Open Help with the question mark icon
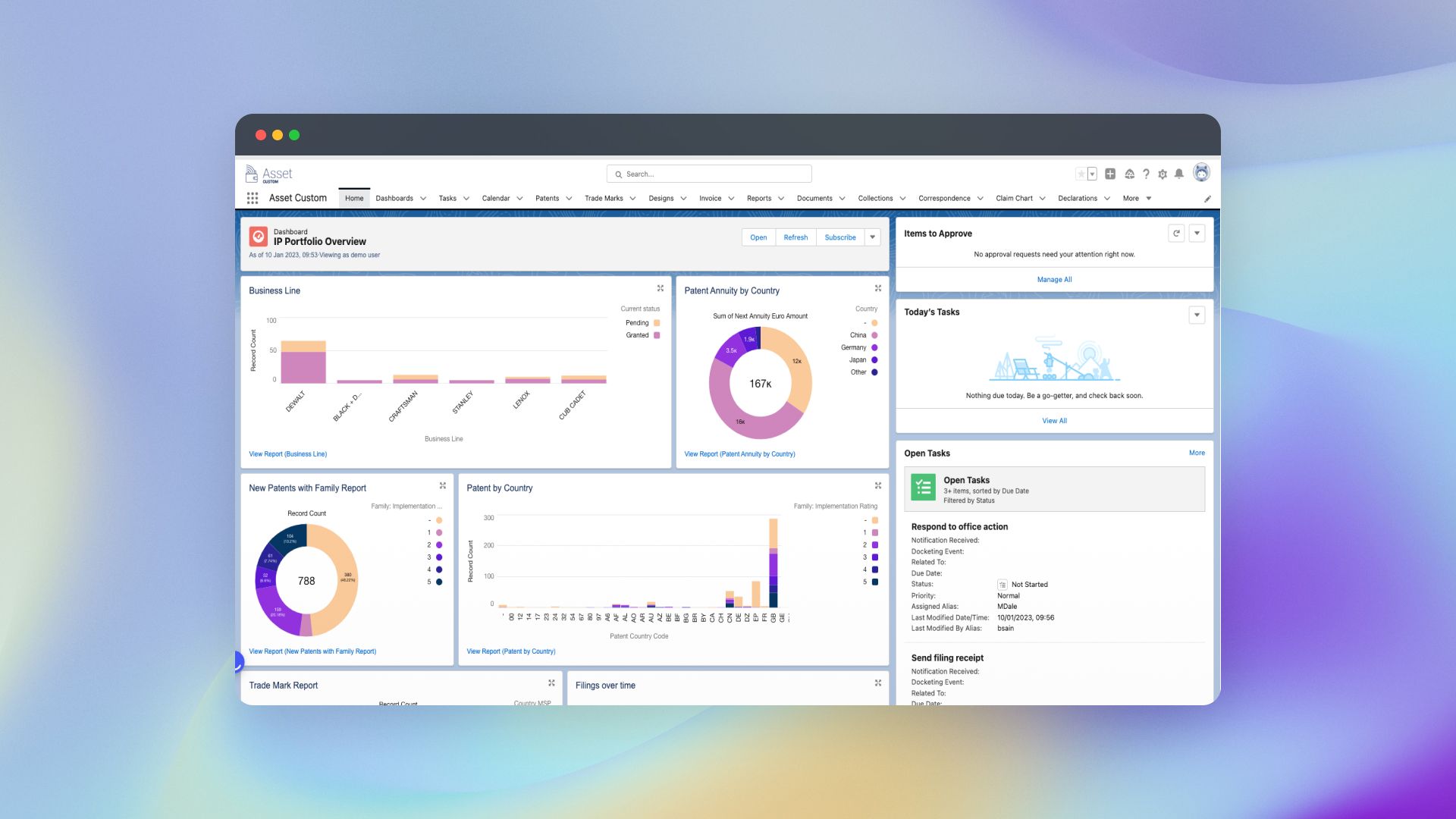The height and width of the screenshot is (819, 1456). tap(1146, 174)
